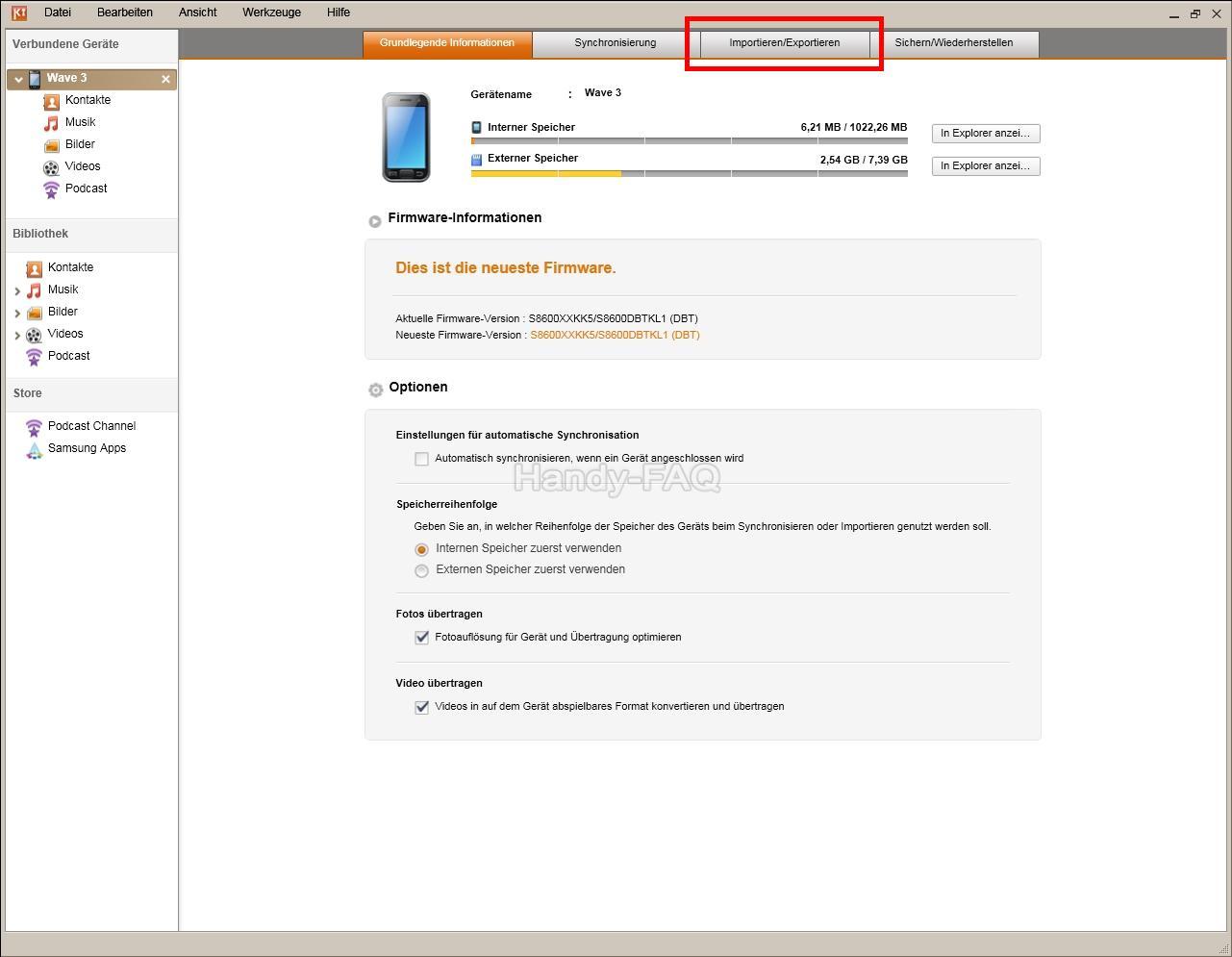Click library Videos icon under Bibliothek
Viewport: 1232px width, 957px height.
34,335
